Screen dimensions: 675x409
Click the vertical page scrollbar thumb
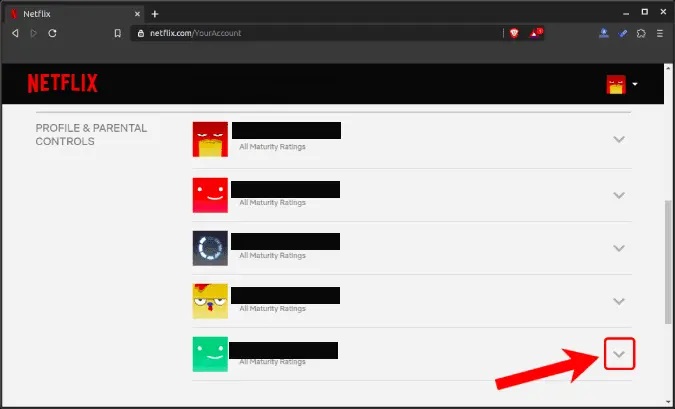(668, 262)
